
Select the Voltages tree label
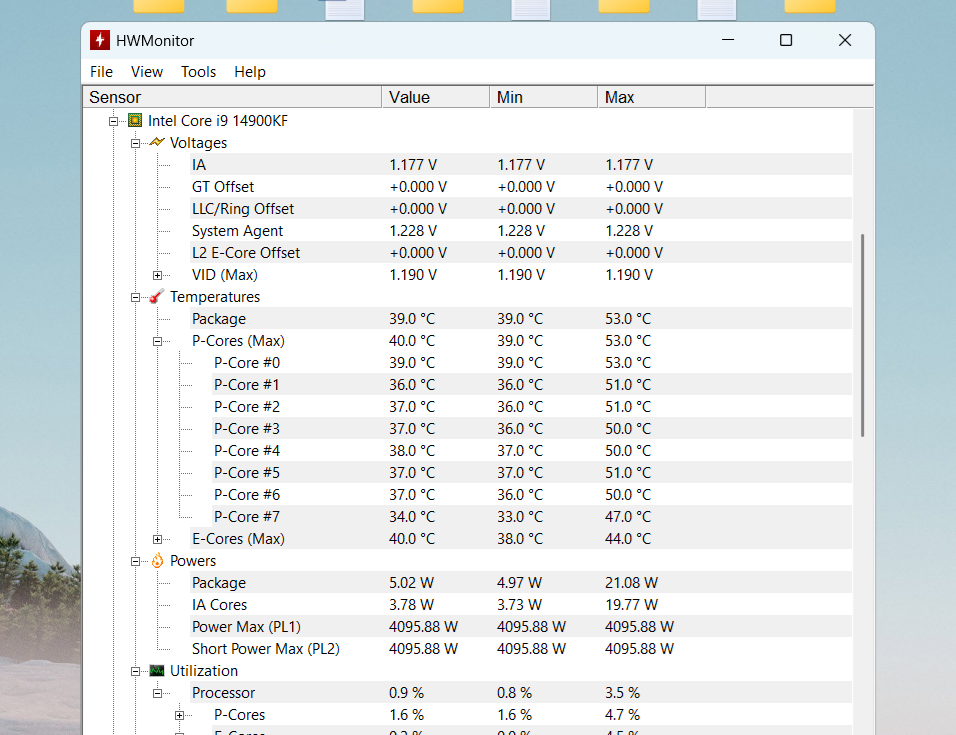click(198, 143)
